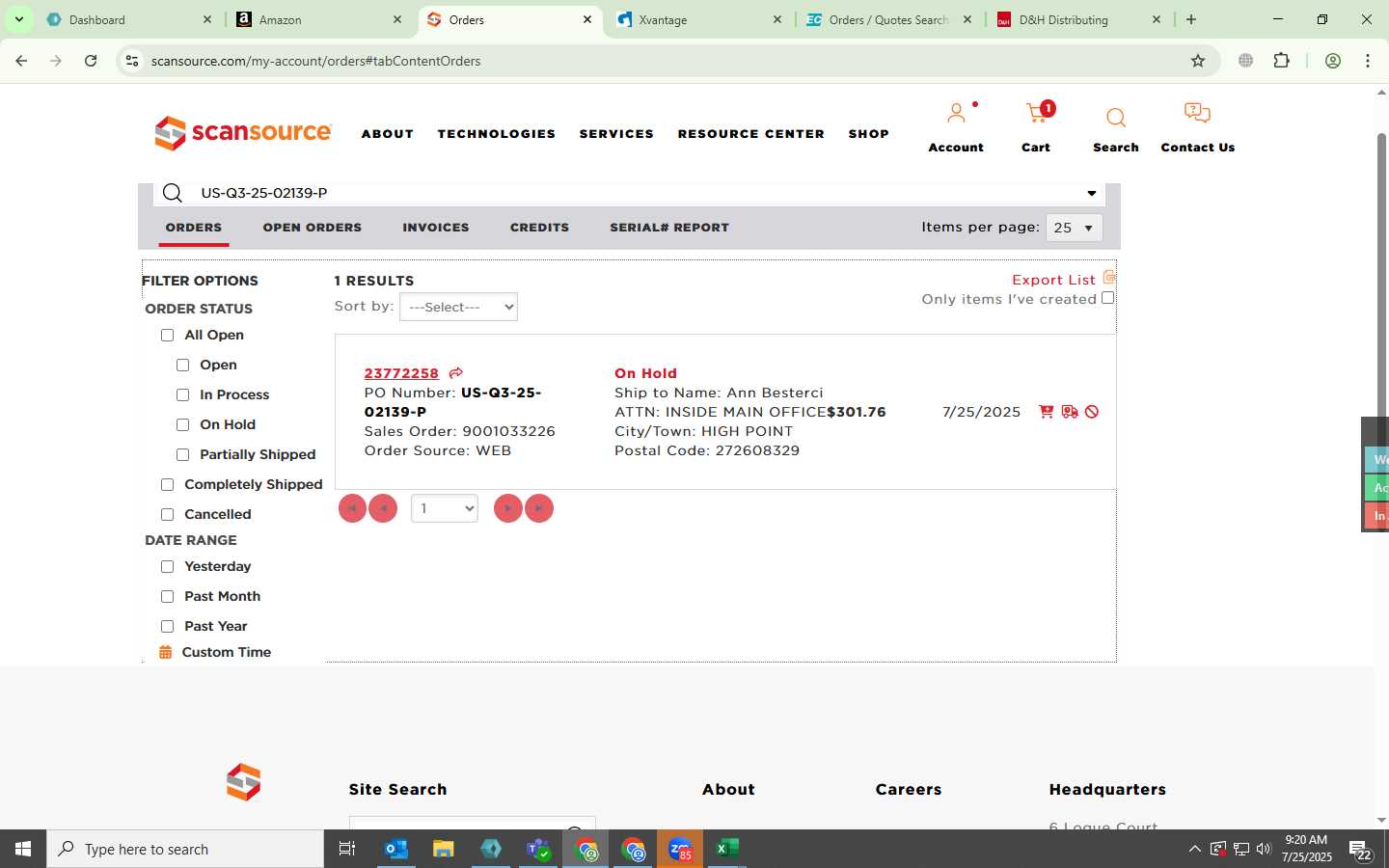Go to next page of results
Image resolution: width=1389 pixels, height=868 pixels.
pyautogui.click(x=507, y=508)
